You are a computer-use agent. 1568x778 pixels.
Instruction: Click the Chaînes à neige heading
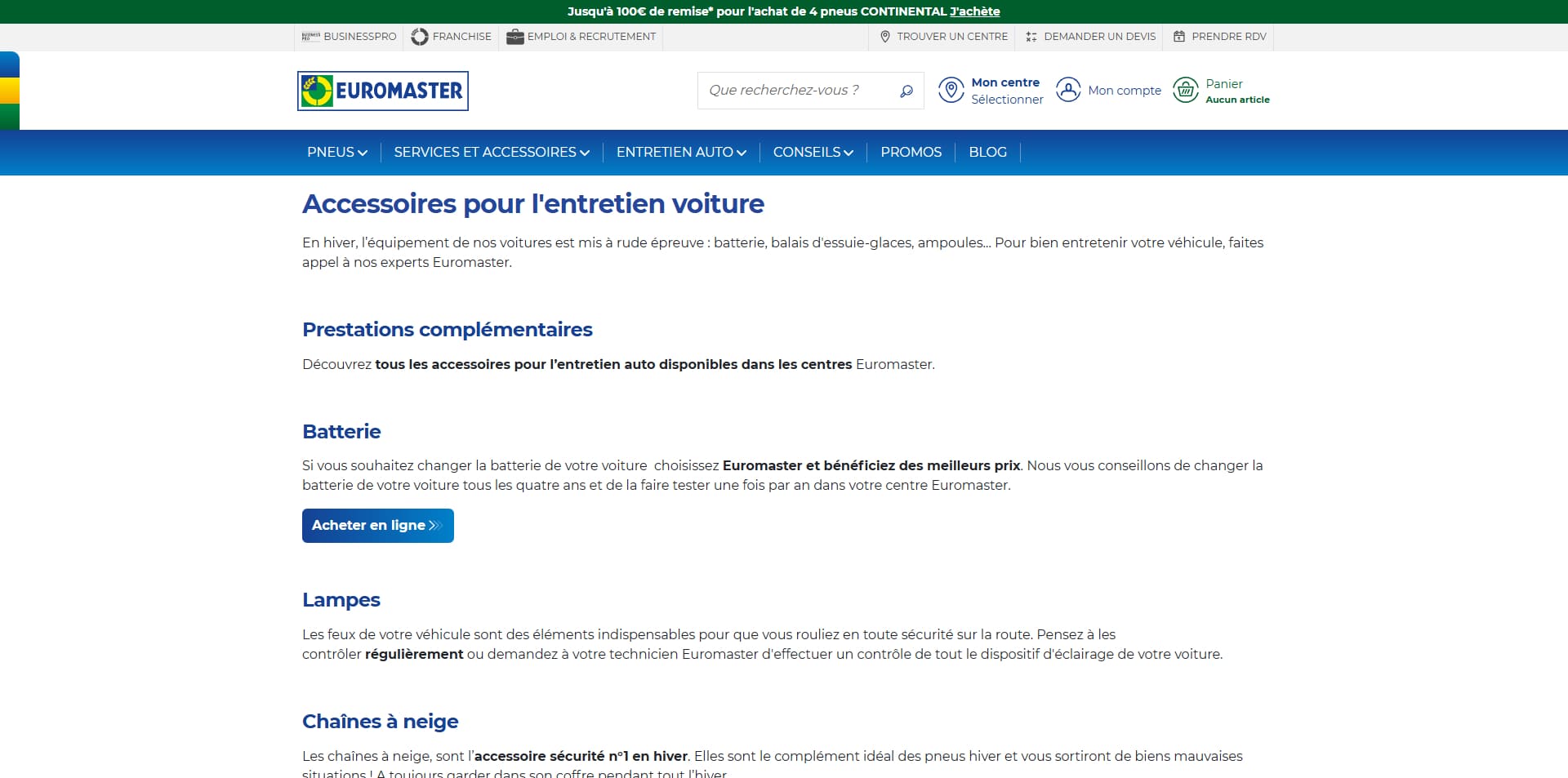click(381, 722)
